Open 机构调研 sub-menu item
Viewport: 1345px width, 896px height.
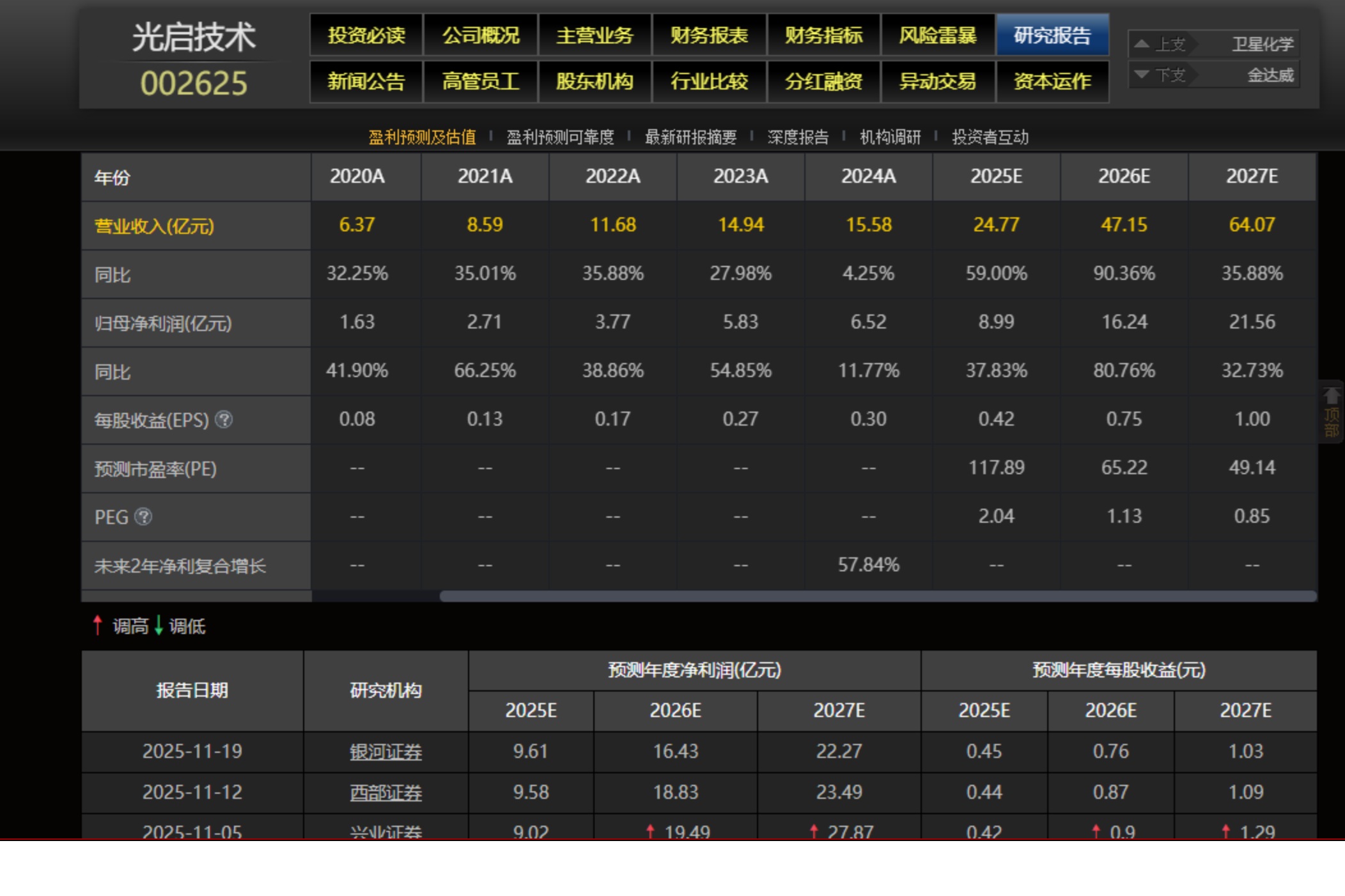[890, 137]
